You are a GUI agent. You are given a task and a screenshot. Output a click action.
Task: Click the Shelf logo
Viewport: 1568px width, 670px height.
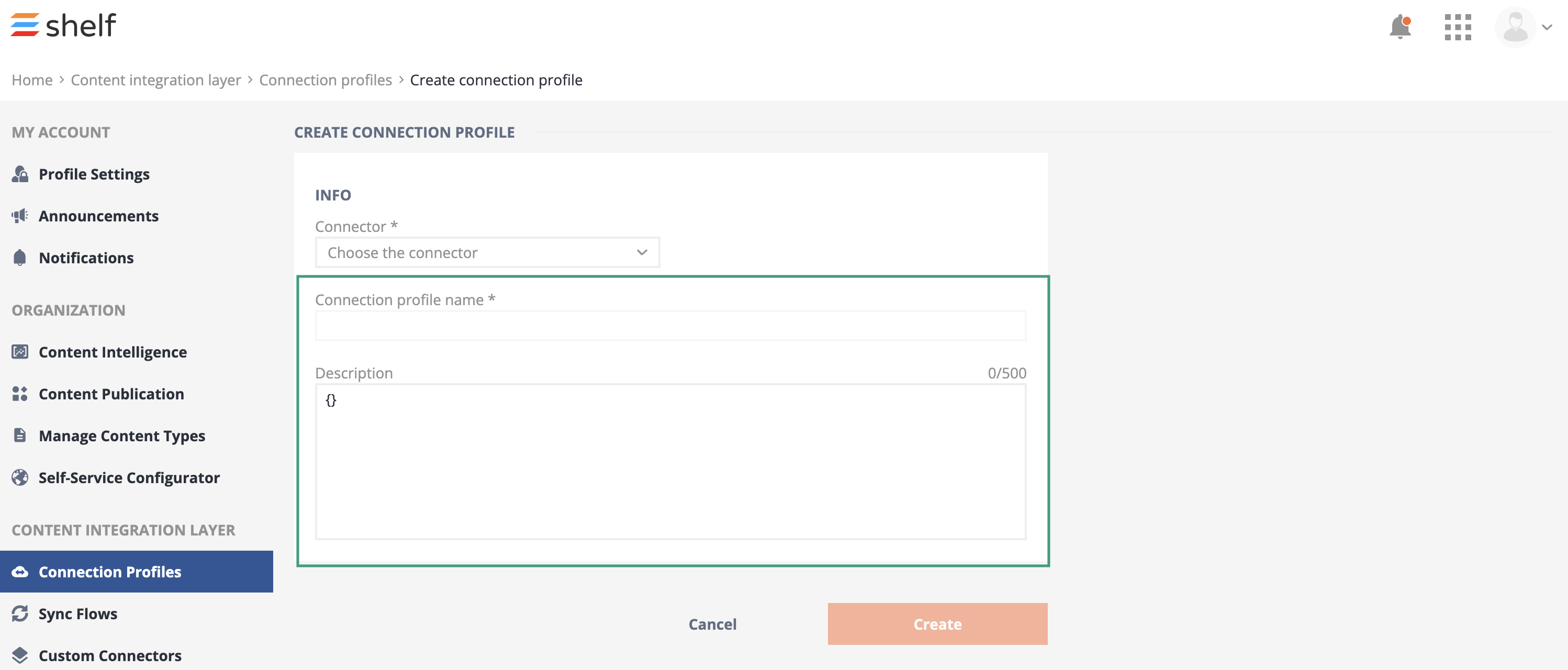pyautogui.click(x=63, y=25)
